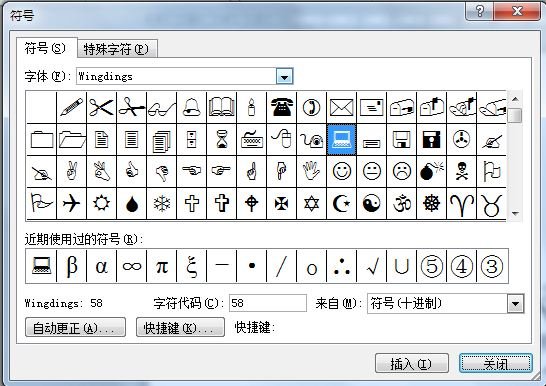Switch to the 符号 tab
Image resolution: width=546 pixels, height=386 pixels.
click(x=46, y=48)
